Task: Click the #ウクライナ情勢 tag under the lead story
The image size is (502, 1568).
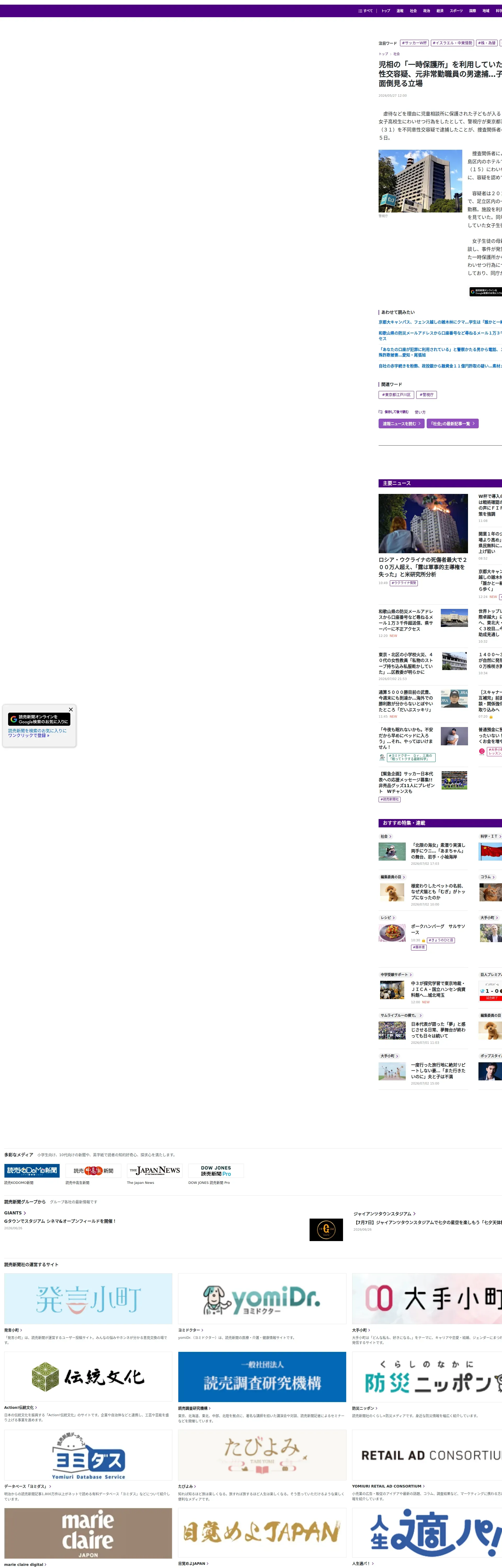Action: coord(404,583)
